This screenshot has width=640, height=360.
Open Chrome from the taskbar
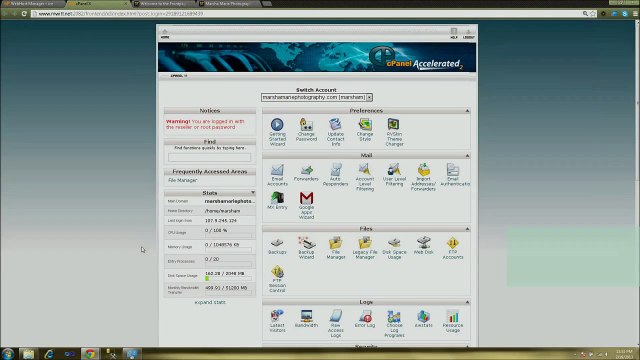[x=90, y=353]
